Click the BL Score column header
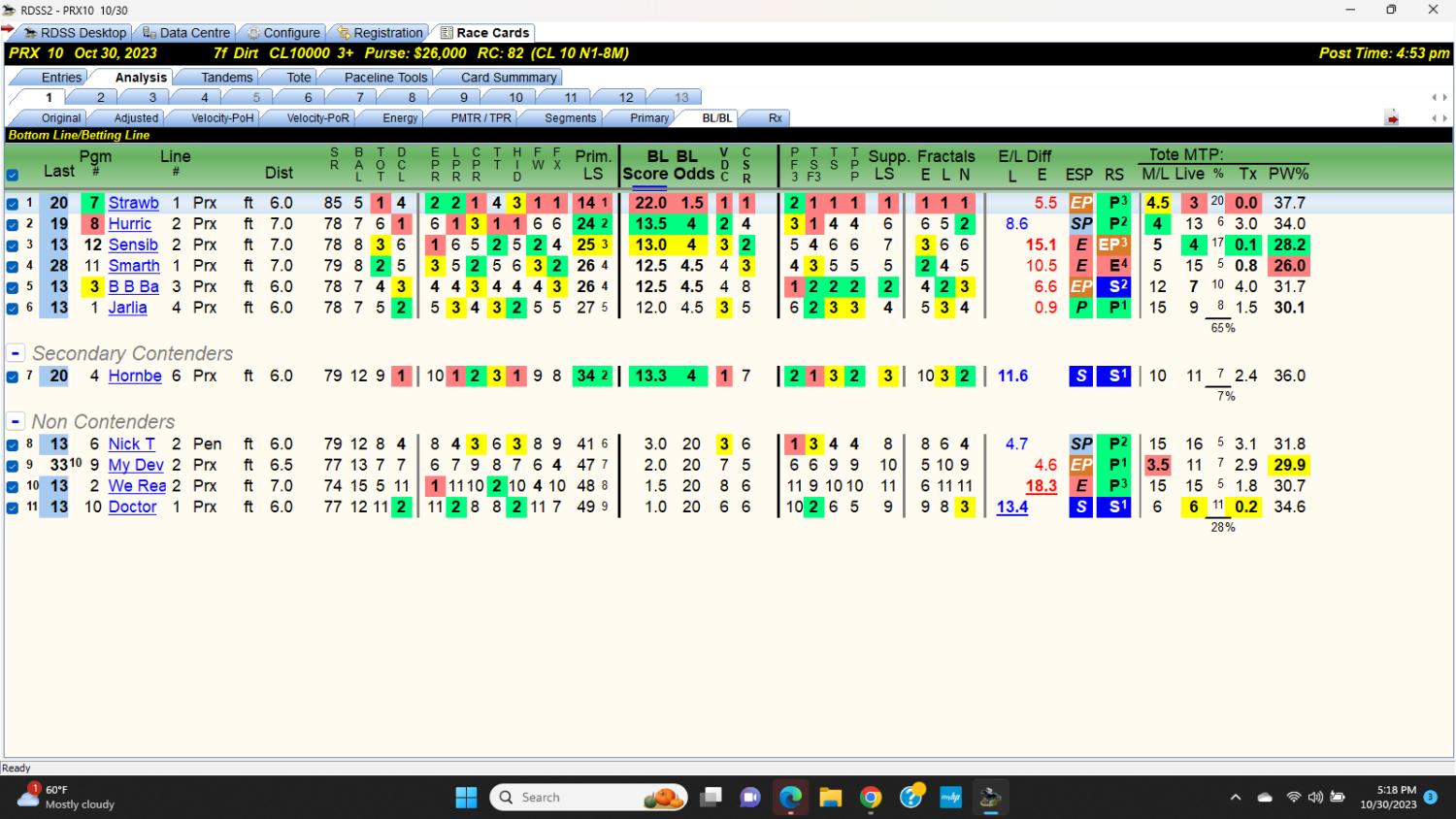 (x=647, y=165)
